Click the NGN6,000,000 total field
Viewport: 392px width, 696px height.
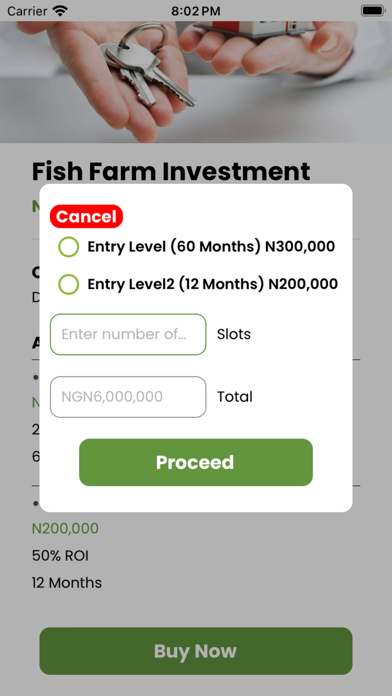pos(128,397)
